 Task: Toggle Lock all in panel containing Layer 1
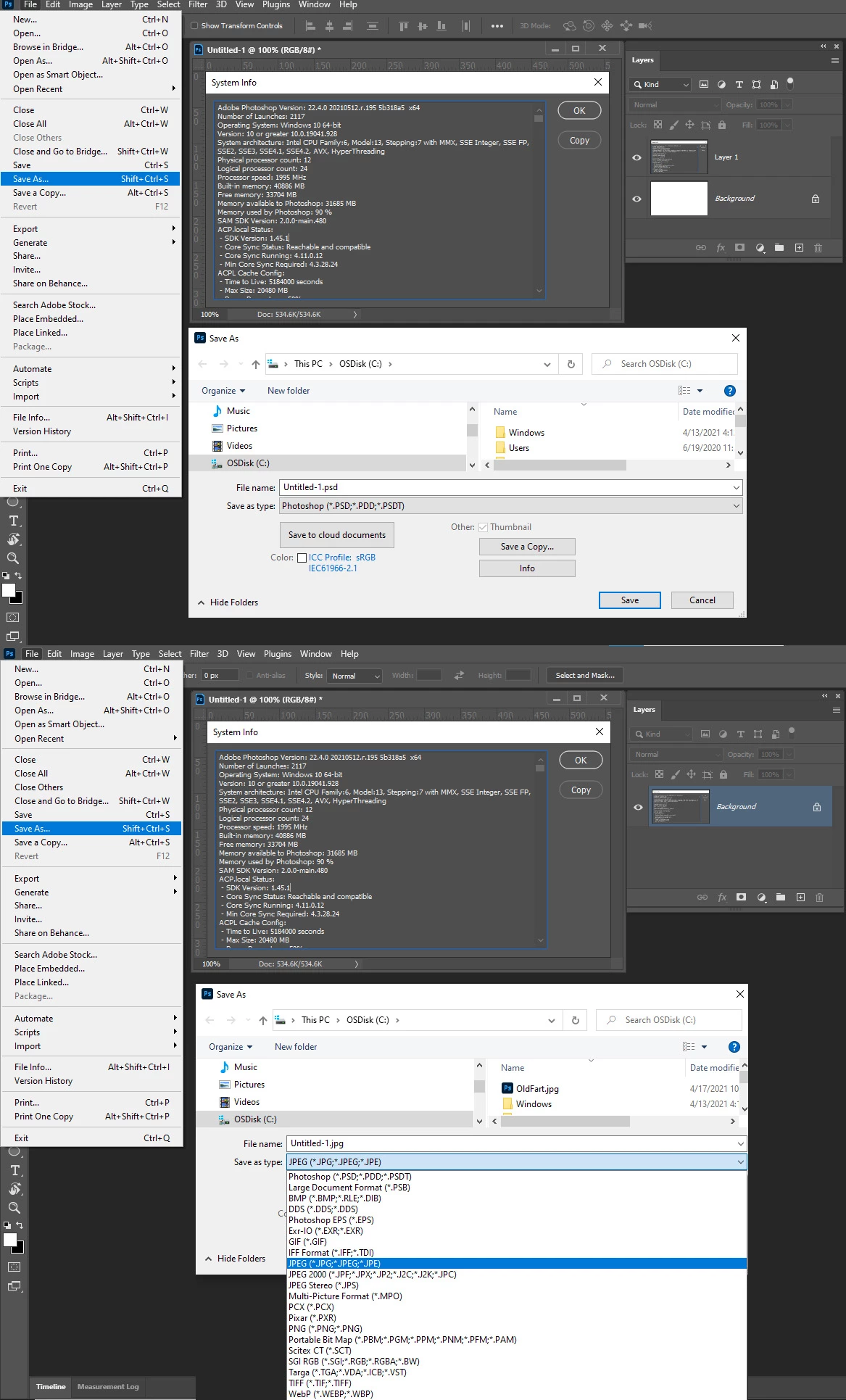(x=722, y=125)
